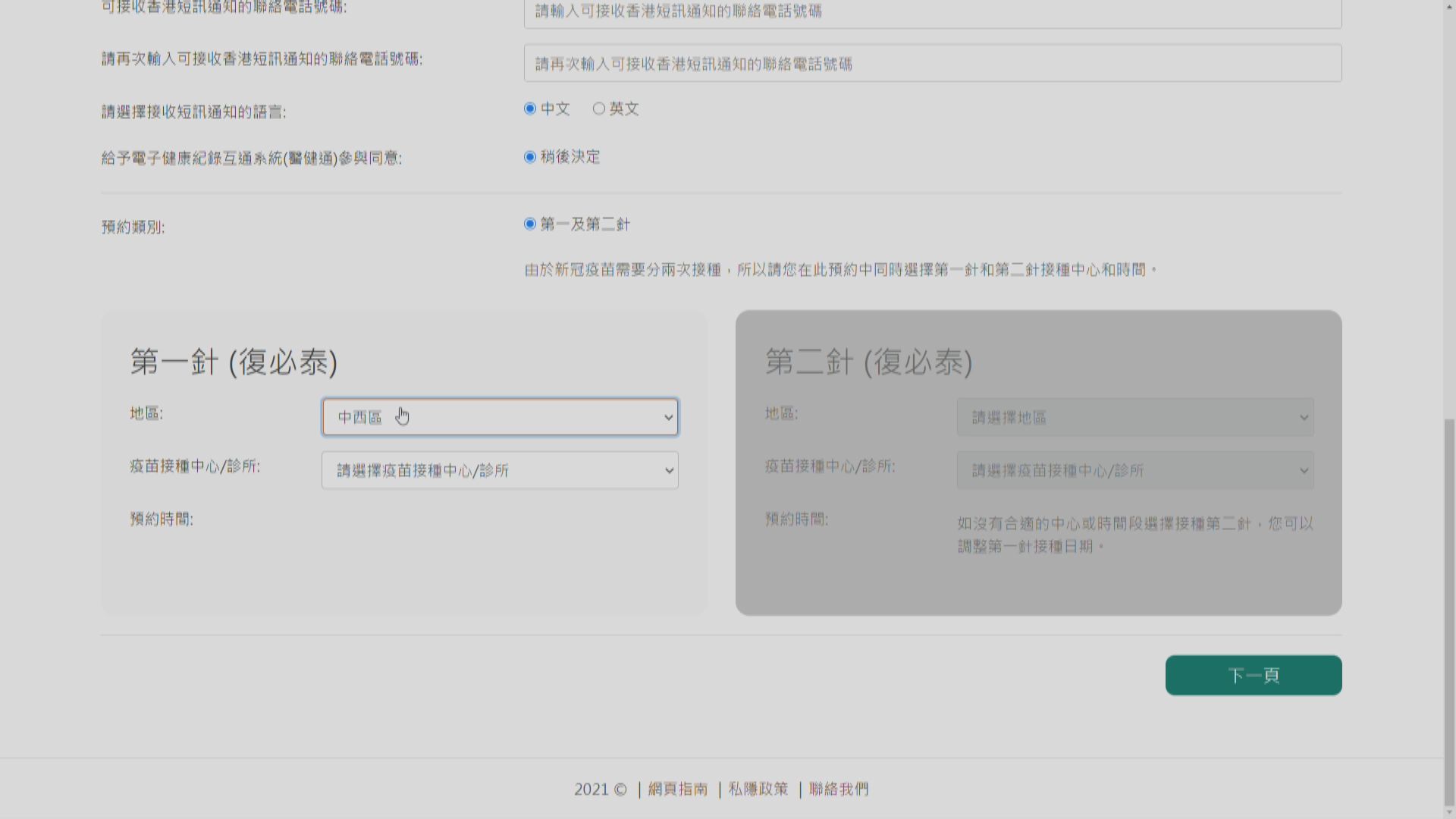Click the 預約時間 label in first dose section
Viewport: 1456px width, 819px height.
[162, 520]
